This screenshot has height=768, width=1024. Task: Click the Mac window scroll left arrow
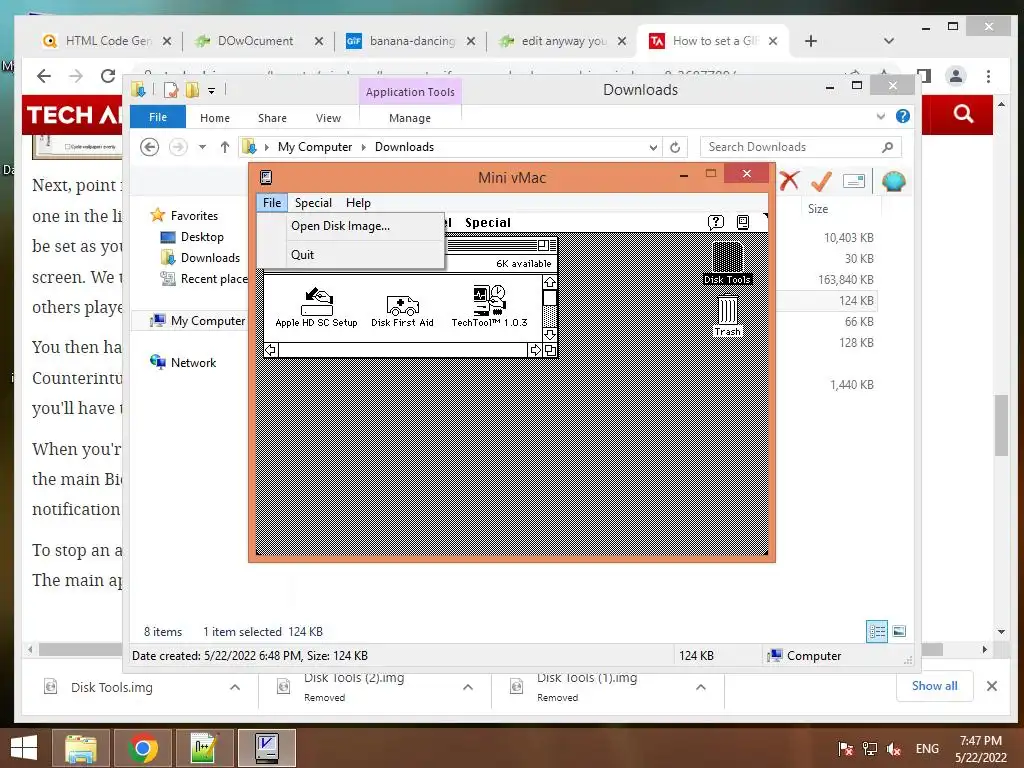271,350
